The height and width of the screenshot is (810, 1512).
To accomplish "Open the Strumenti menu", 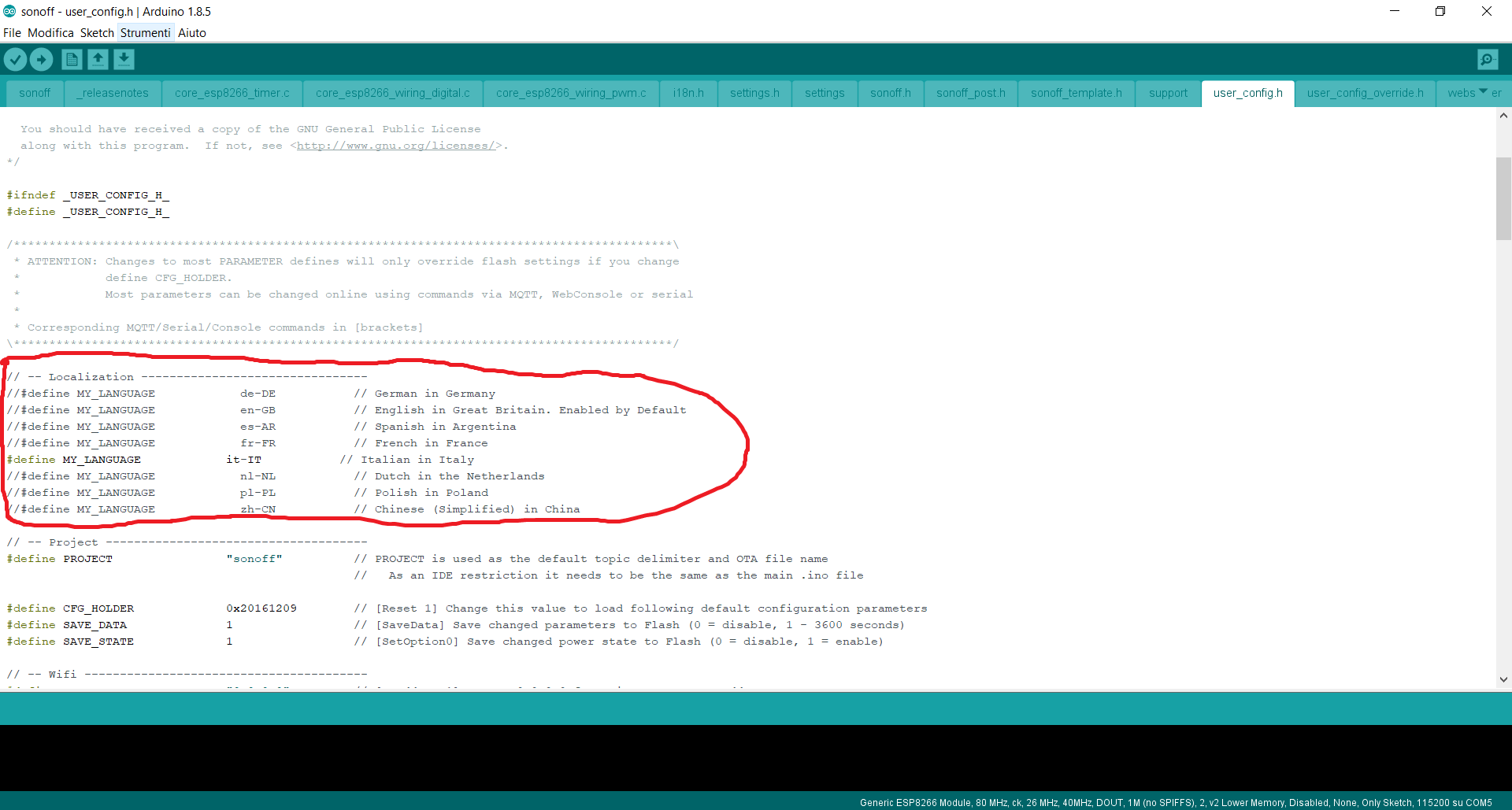I will tap(145, 33).
